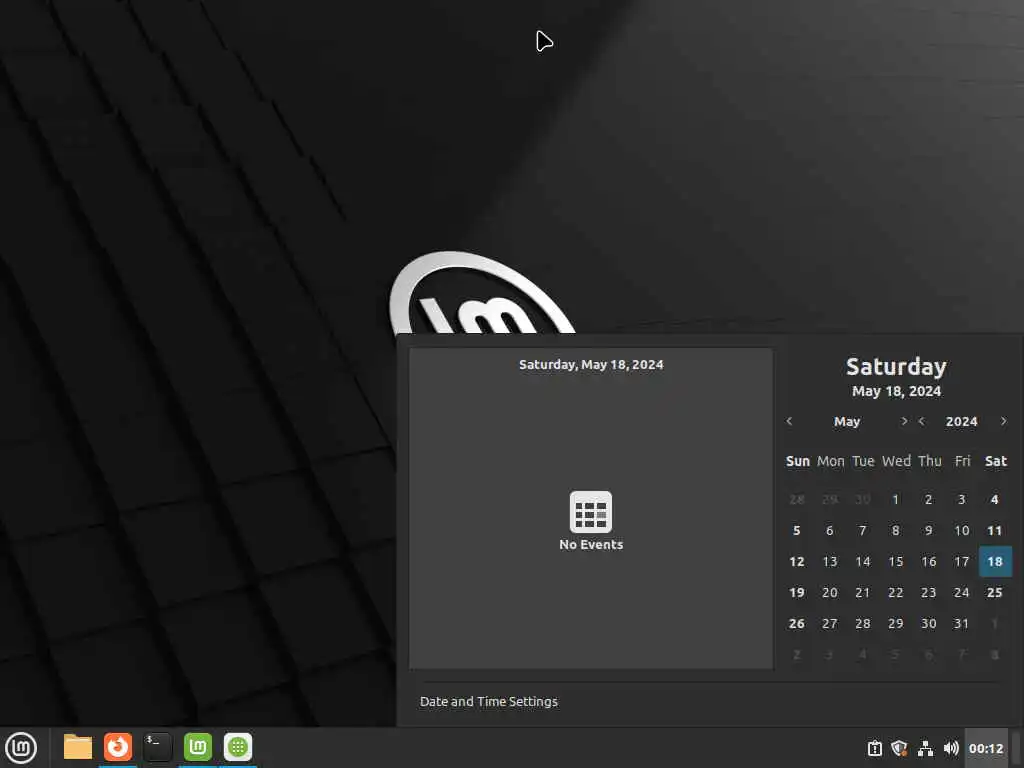Screen dimensions: 1024x768
Task: Open Date and Time Settings
Action: (x=489, y=701)
